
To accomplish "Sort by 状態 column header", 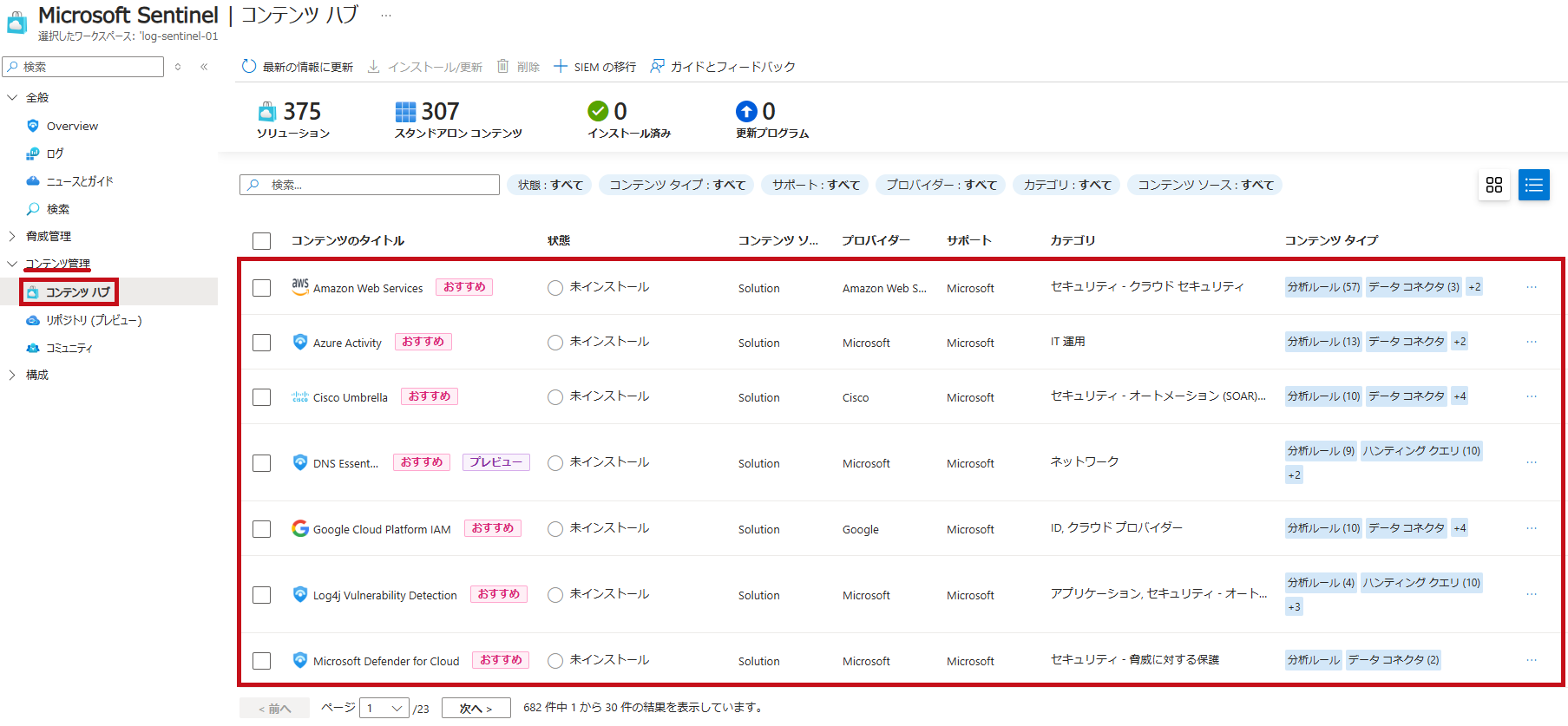I will (x=559, y=240).
